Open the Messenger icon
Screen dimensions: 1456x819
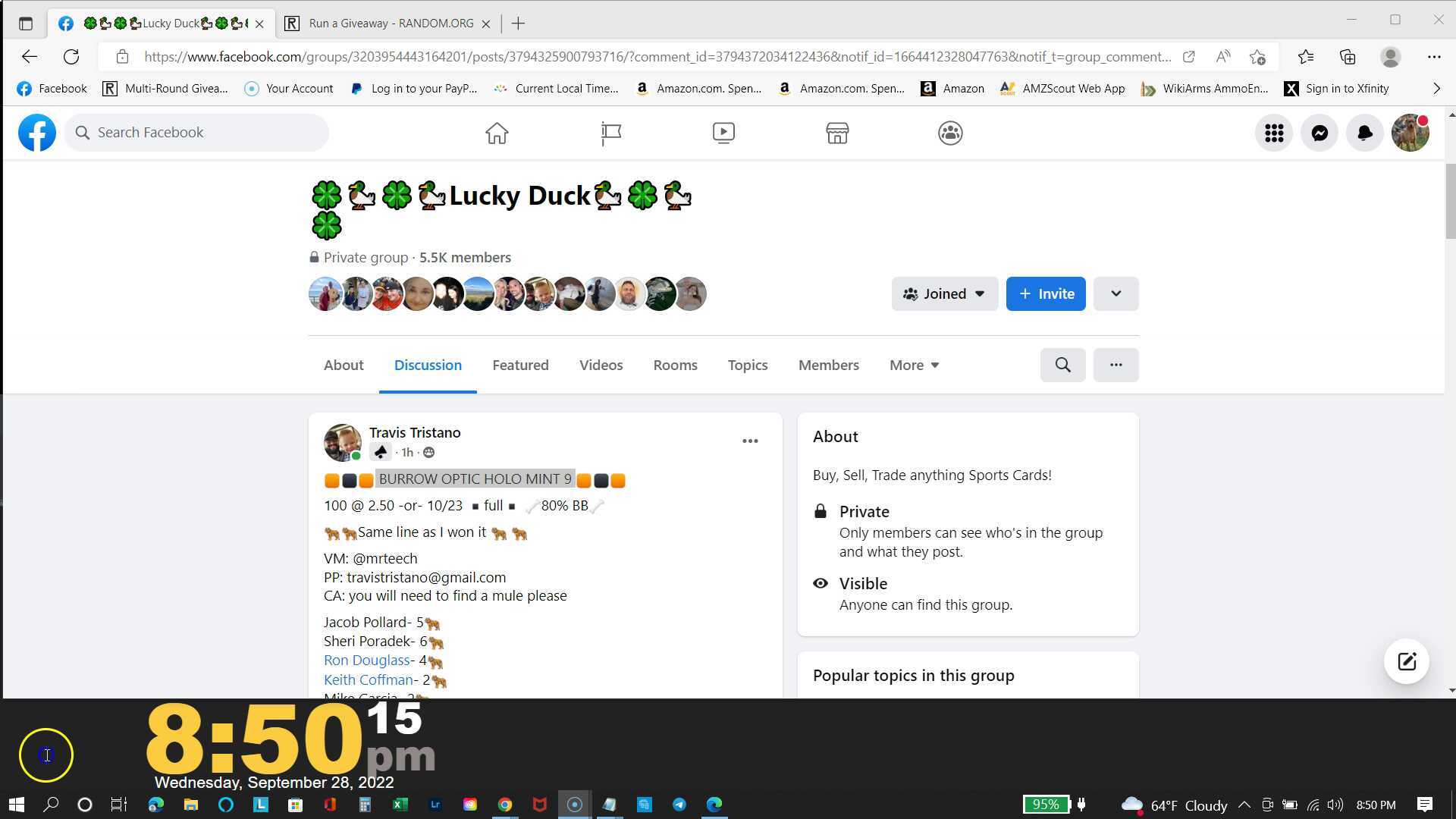[x=1319, y=133]
